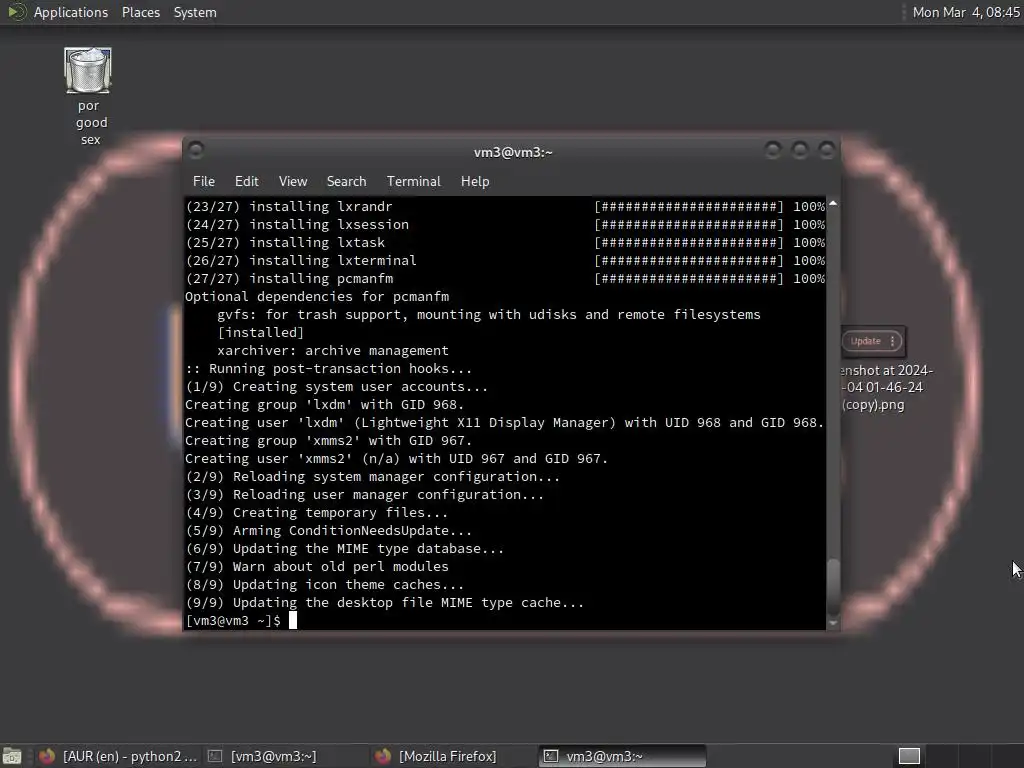This screenshot has width=1024, height=768.
Task: Open the terminal Edit menu
Action: coord(246,182)
